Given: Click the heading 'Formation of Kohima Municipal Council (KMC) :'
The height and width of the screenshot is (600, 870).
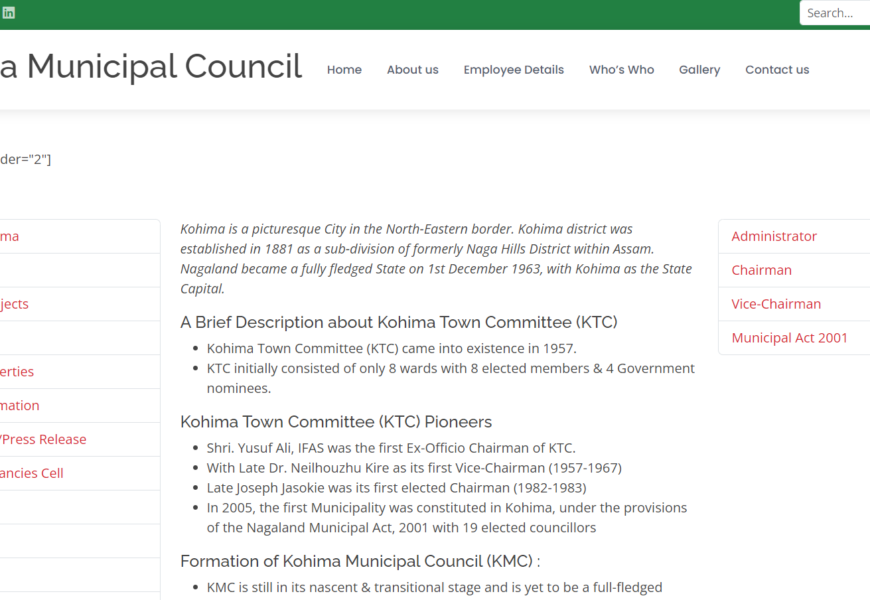Looking at the screenshot, I should coord(360,561).
